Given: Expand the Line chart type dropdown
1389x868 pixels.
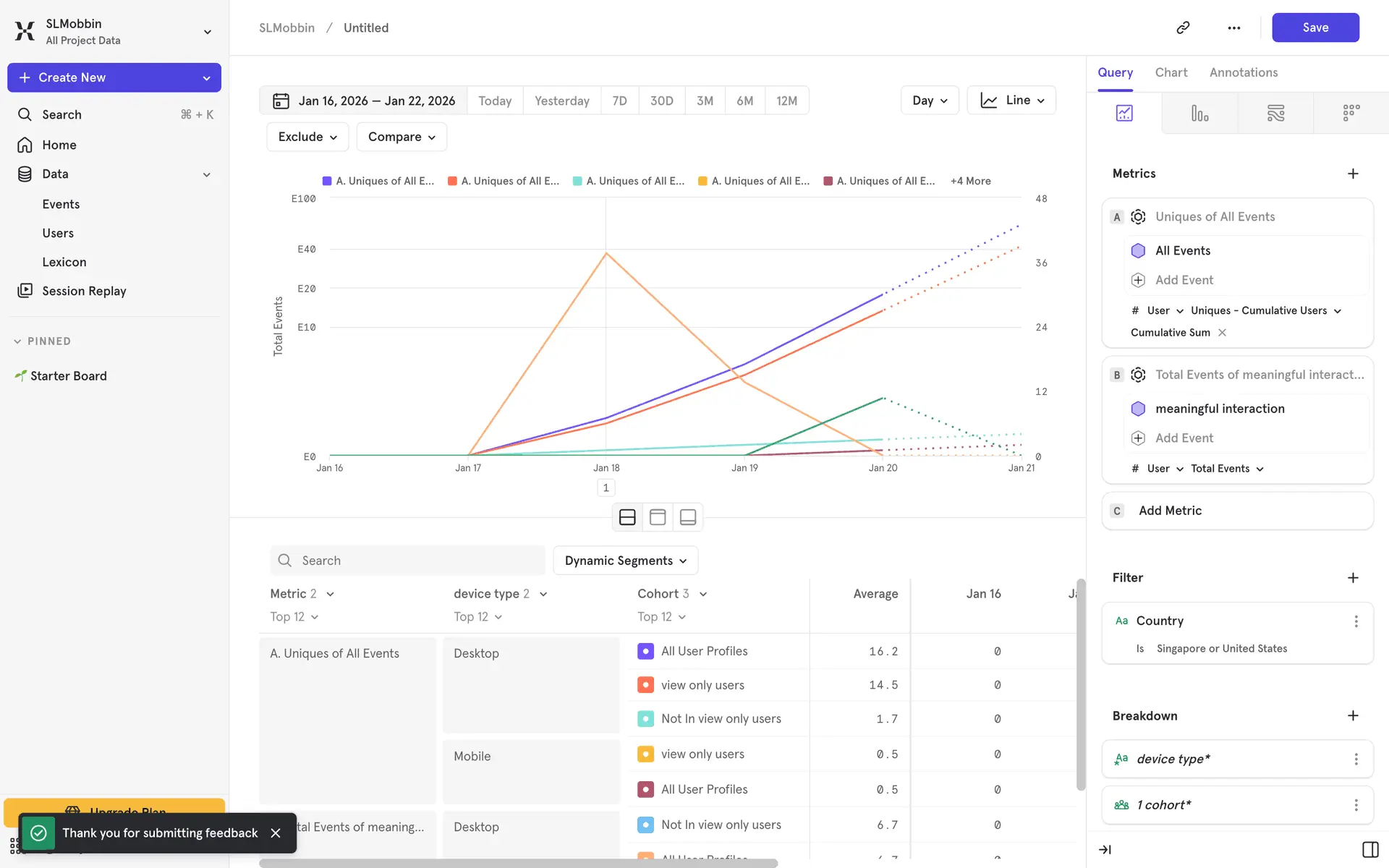Looking at the screenshot, I should pos(1011,101).
